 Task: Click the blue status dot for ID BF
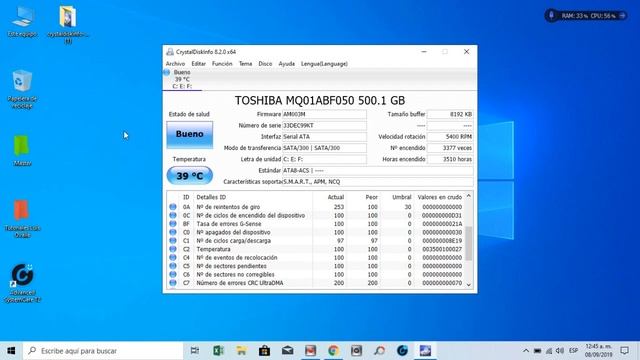[x=173, y=224]
